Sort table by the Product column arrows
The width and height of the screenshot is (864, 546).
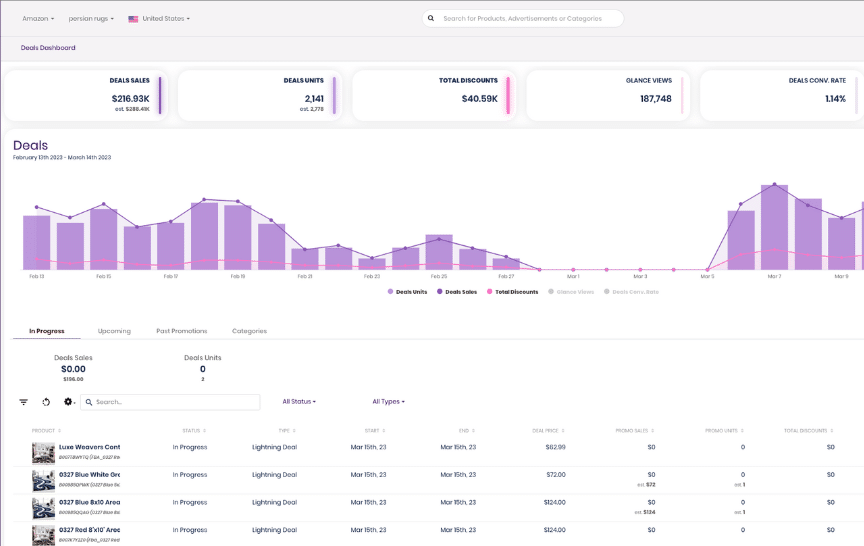pyautogui.click(x=44, y=430)
